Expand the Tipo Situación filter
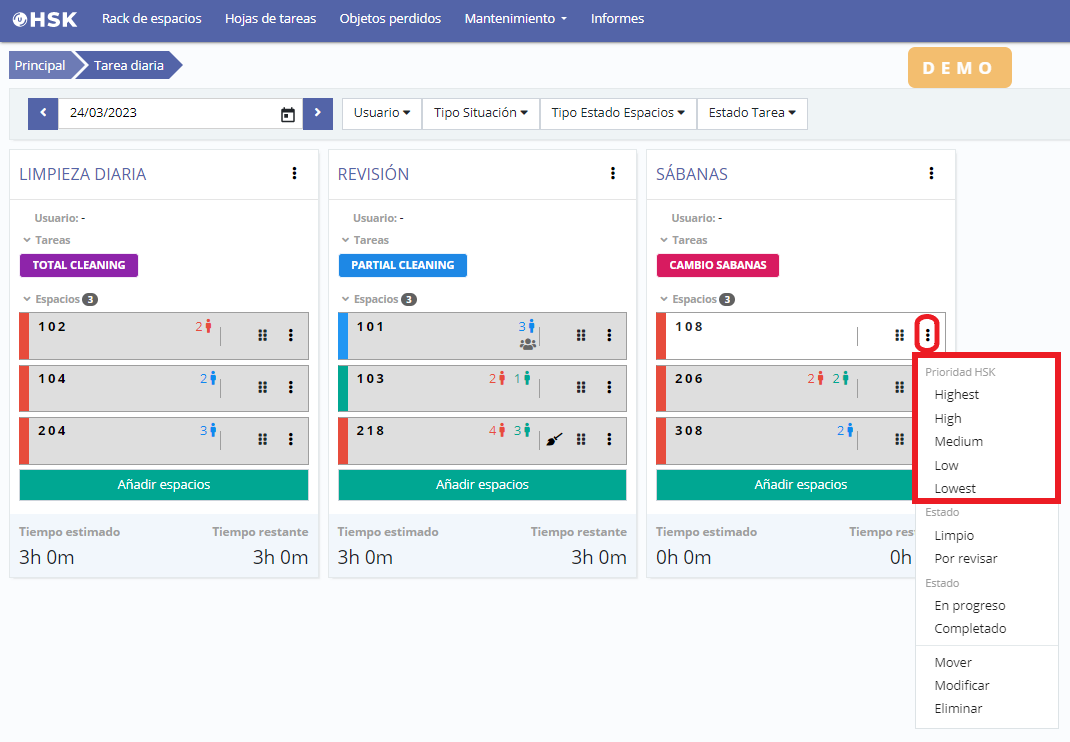 [480, 113]
